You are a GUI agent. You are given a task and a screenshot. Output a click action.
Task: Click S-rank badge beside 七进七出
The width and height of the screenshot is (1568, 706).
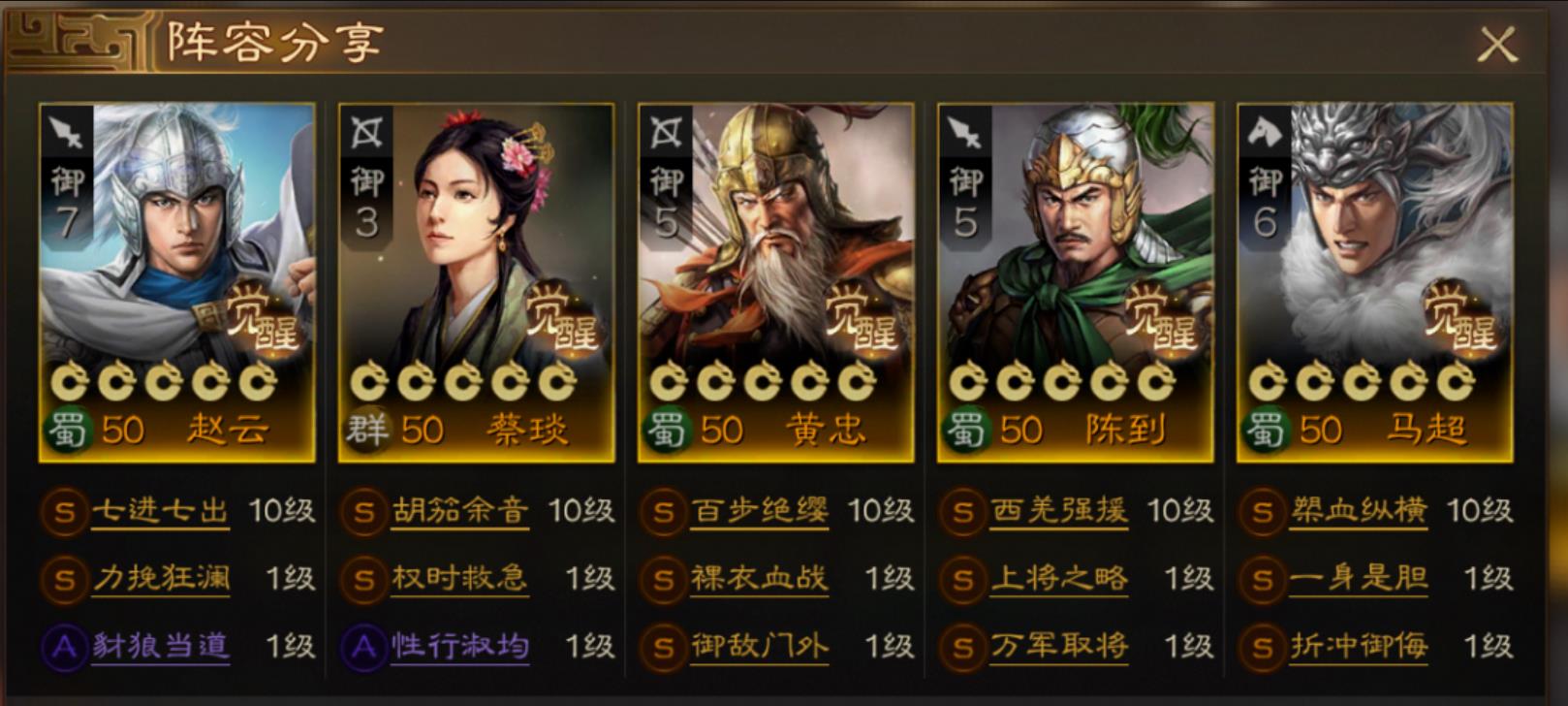click(64, 511)
